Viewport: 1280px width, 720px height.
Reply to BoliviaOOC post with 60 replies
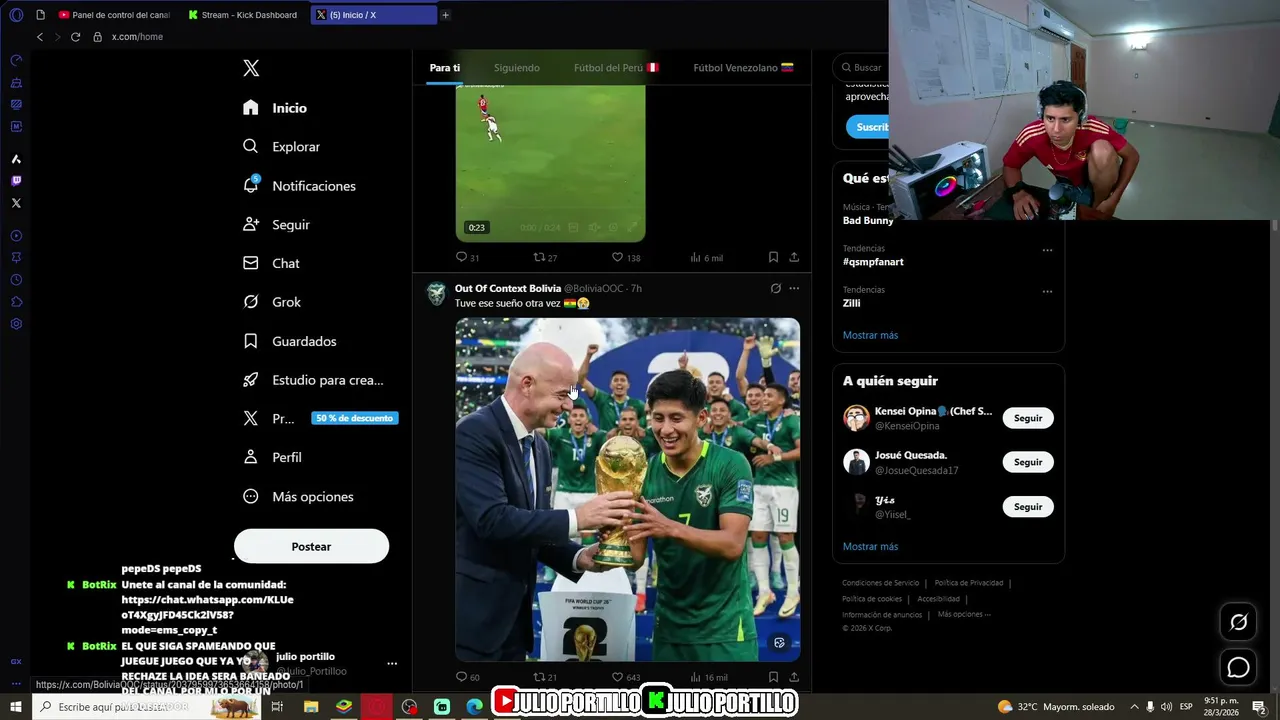click(x=467, y=677)
